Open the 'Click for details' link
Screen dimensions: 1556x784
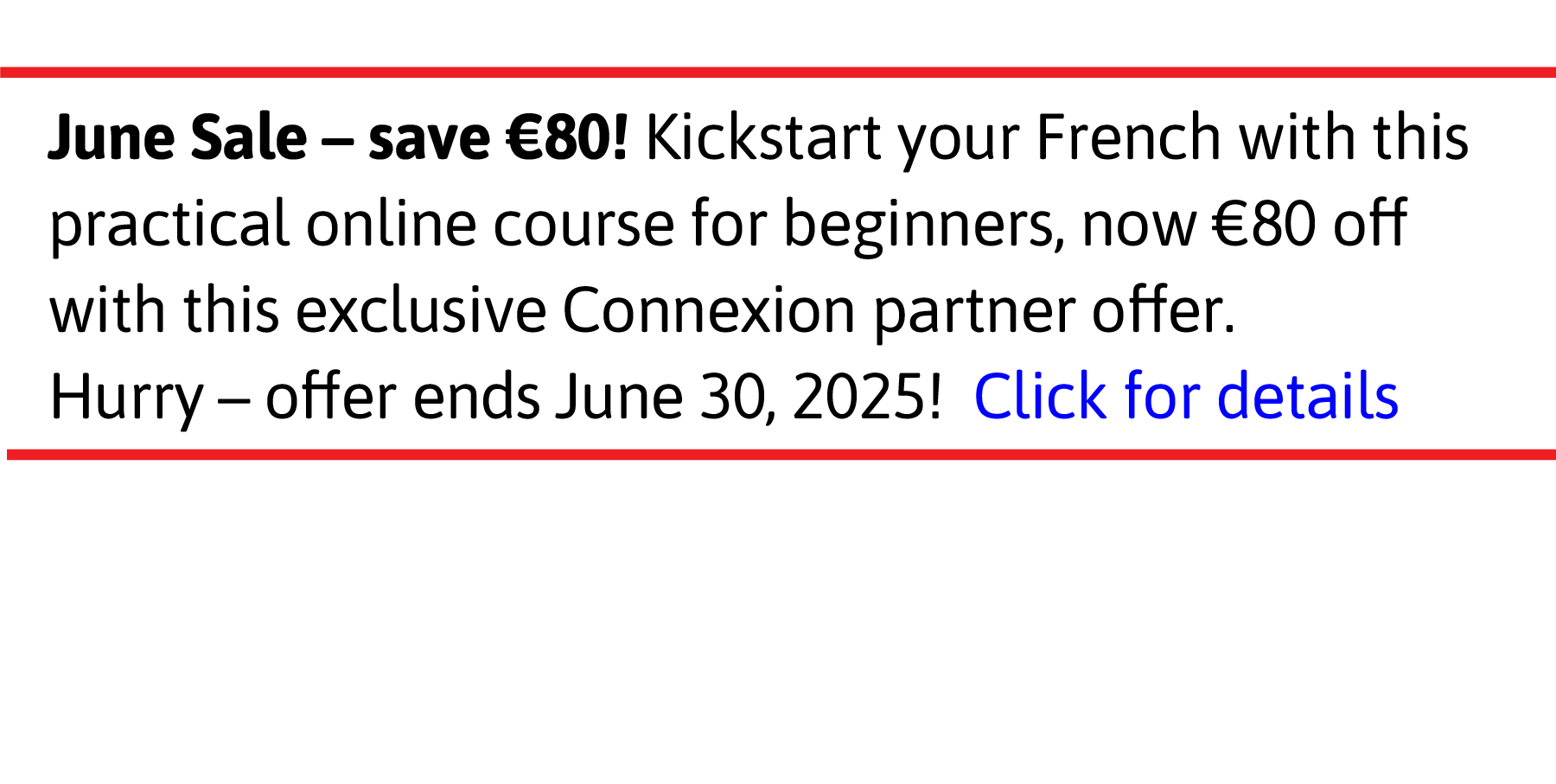click(1186, 397)
